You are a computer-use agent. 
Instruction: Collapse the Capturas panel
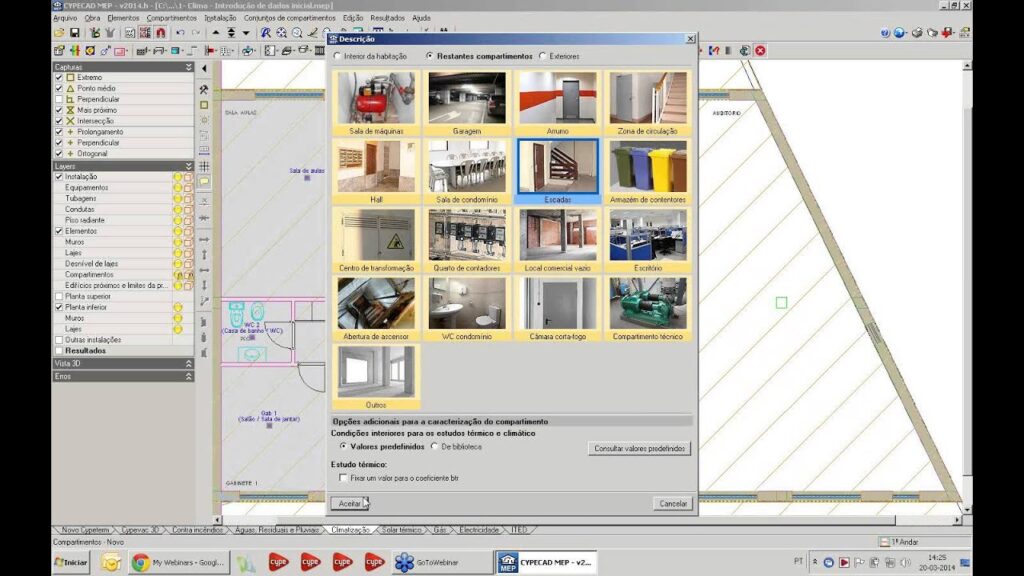tap(188, 67)
